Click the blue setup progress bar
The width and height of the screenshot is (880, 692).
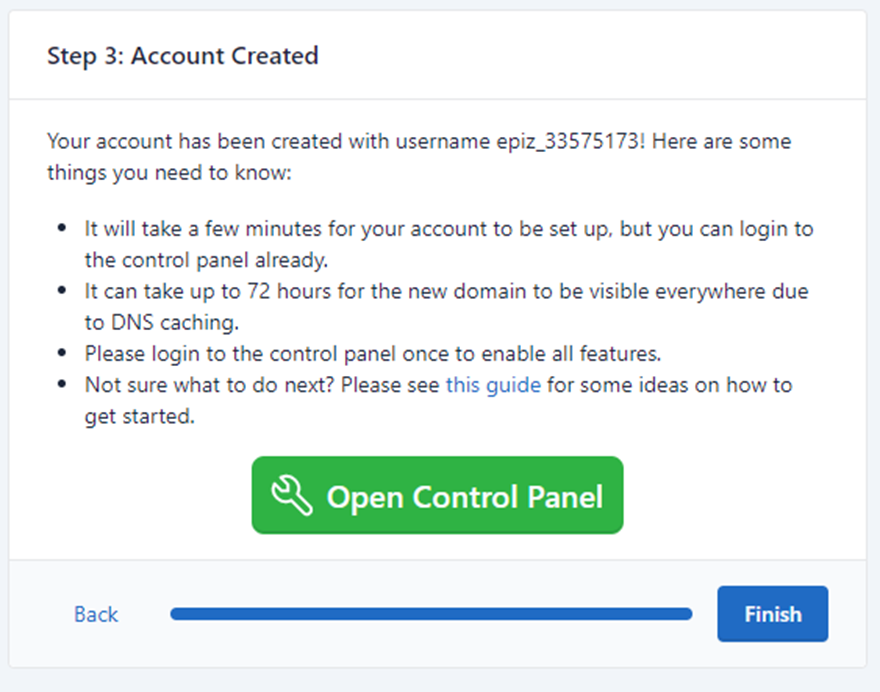431,614
